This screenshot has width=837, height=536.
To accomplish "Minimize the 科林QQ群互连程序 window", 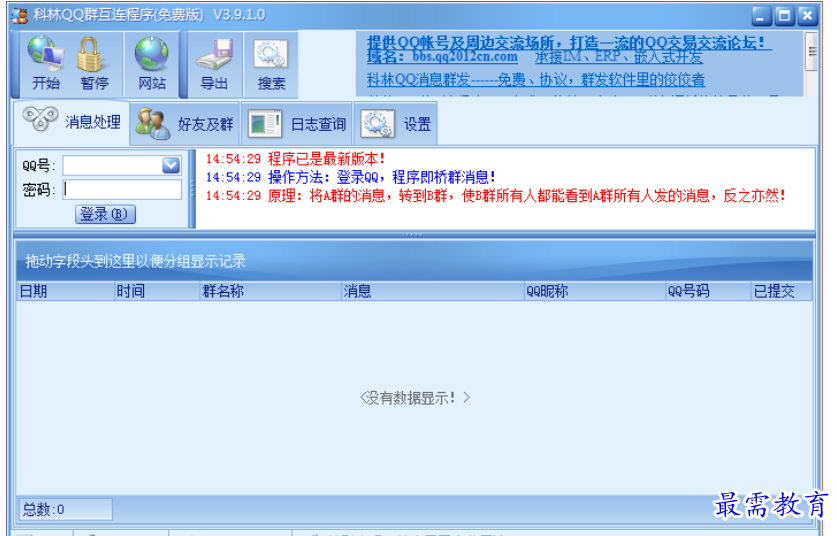I will 761,16.
